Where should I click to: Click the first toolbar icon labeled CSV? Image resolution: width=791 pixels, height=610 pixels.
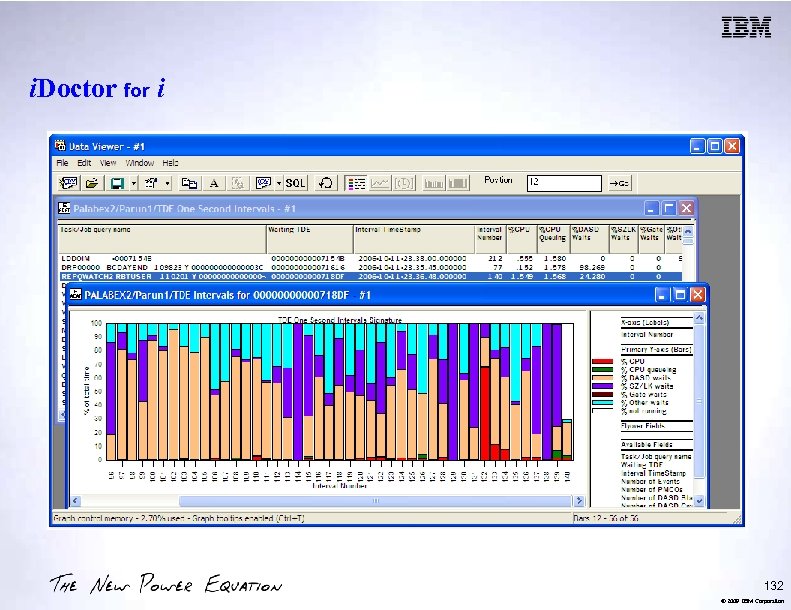point(69,183)
